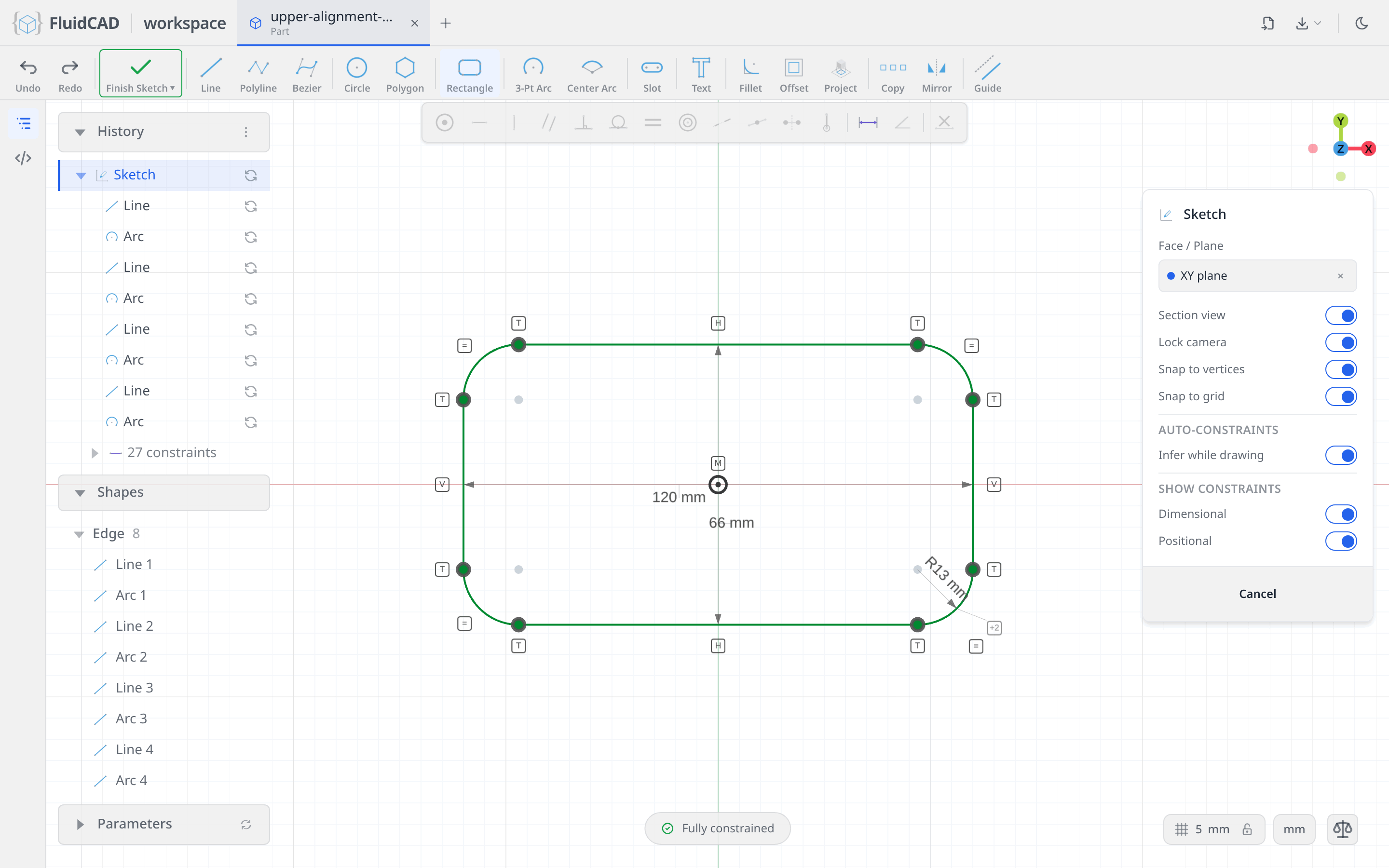Select the Polyline tool
Image resolution: width=1389 pixels, height=868 pixels.
(259, 74)
